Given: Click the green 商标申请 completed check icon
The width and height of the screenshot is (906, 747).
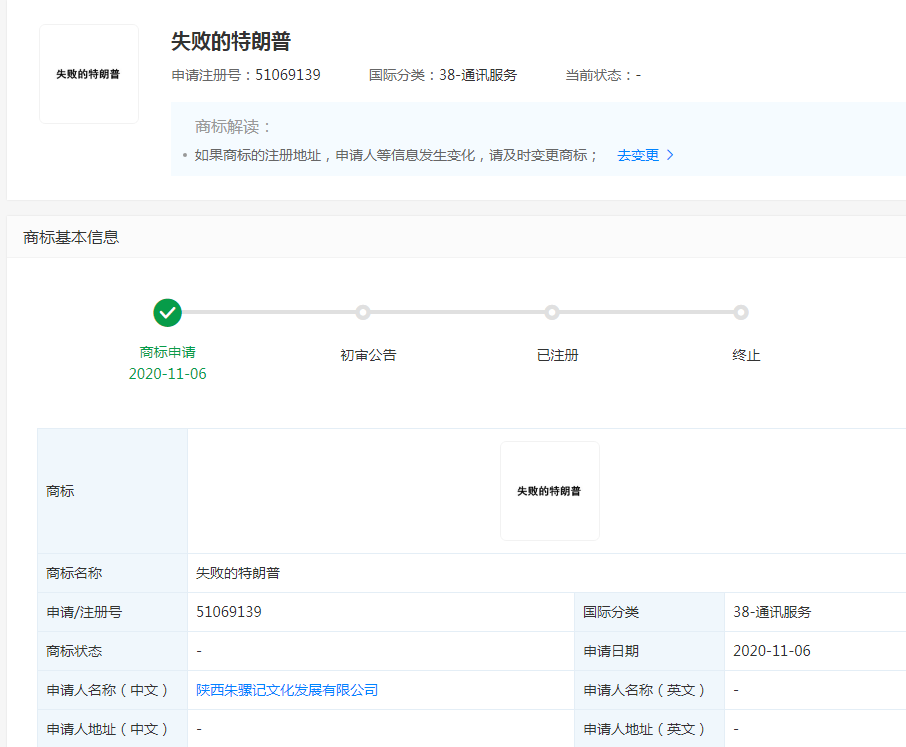Looking at the screenshot, I should point(167,312).
